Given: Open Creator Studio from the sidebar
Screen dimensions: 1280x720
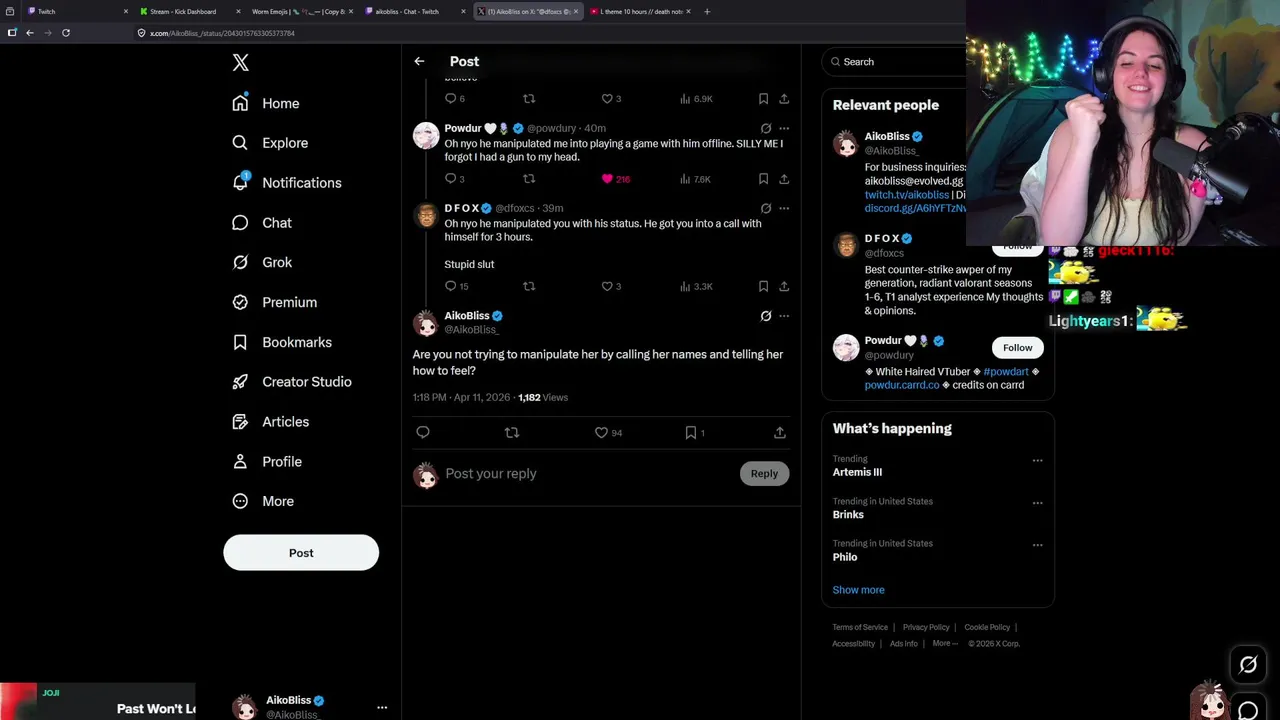Looking at the screenshot, I should click(292, 382).
